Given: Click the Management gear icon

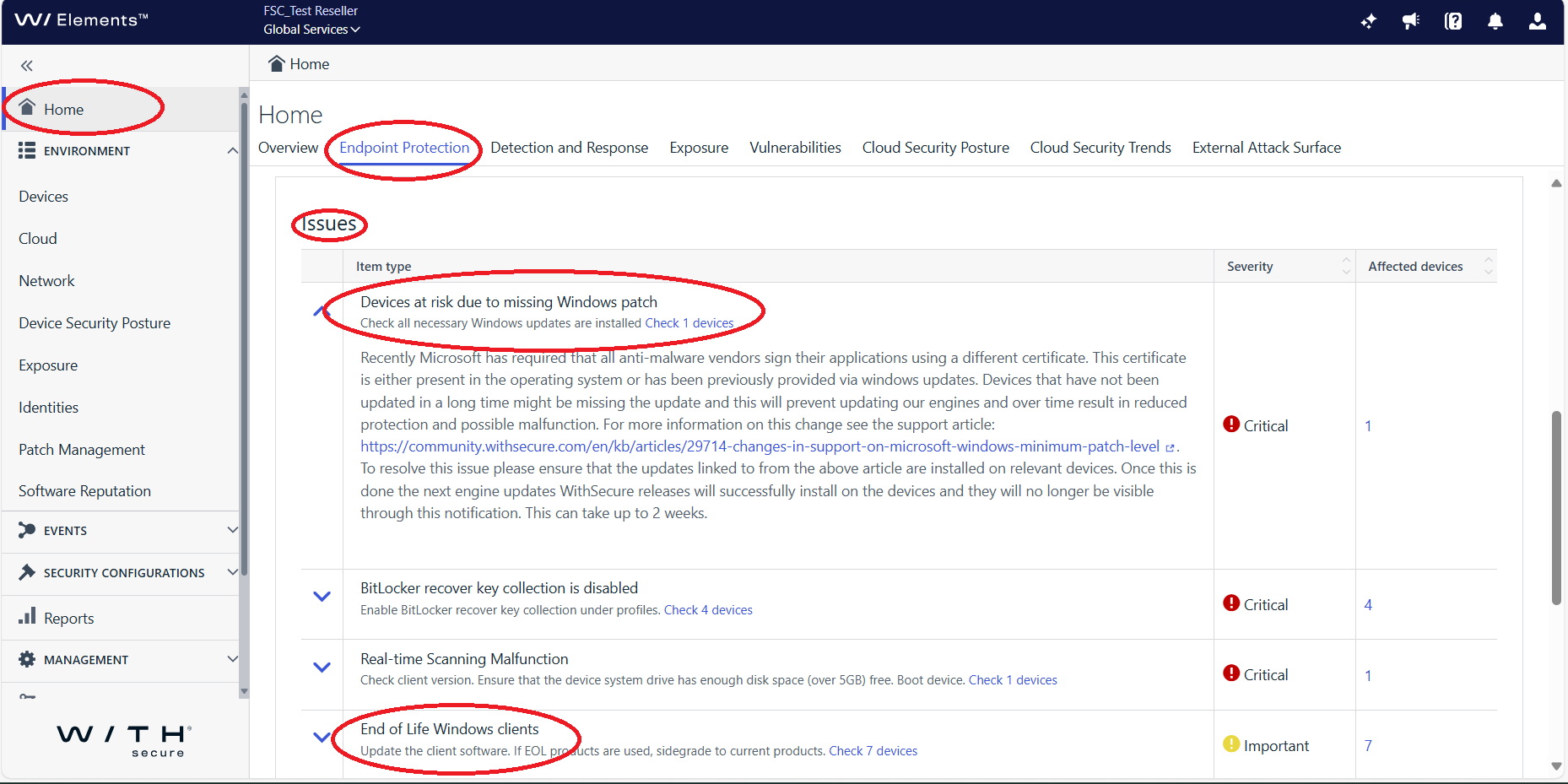Looking at the screenshot, I should coord(27,659).
